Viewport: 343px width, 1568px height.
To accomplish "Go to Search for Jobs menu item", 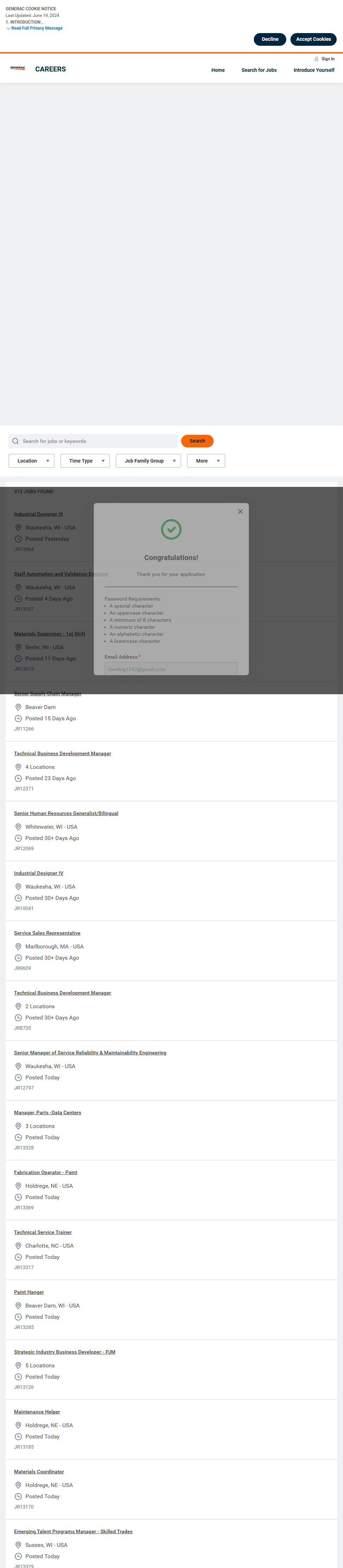I will 259,70.
